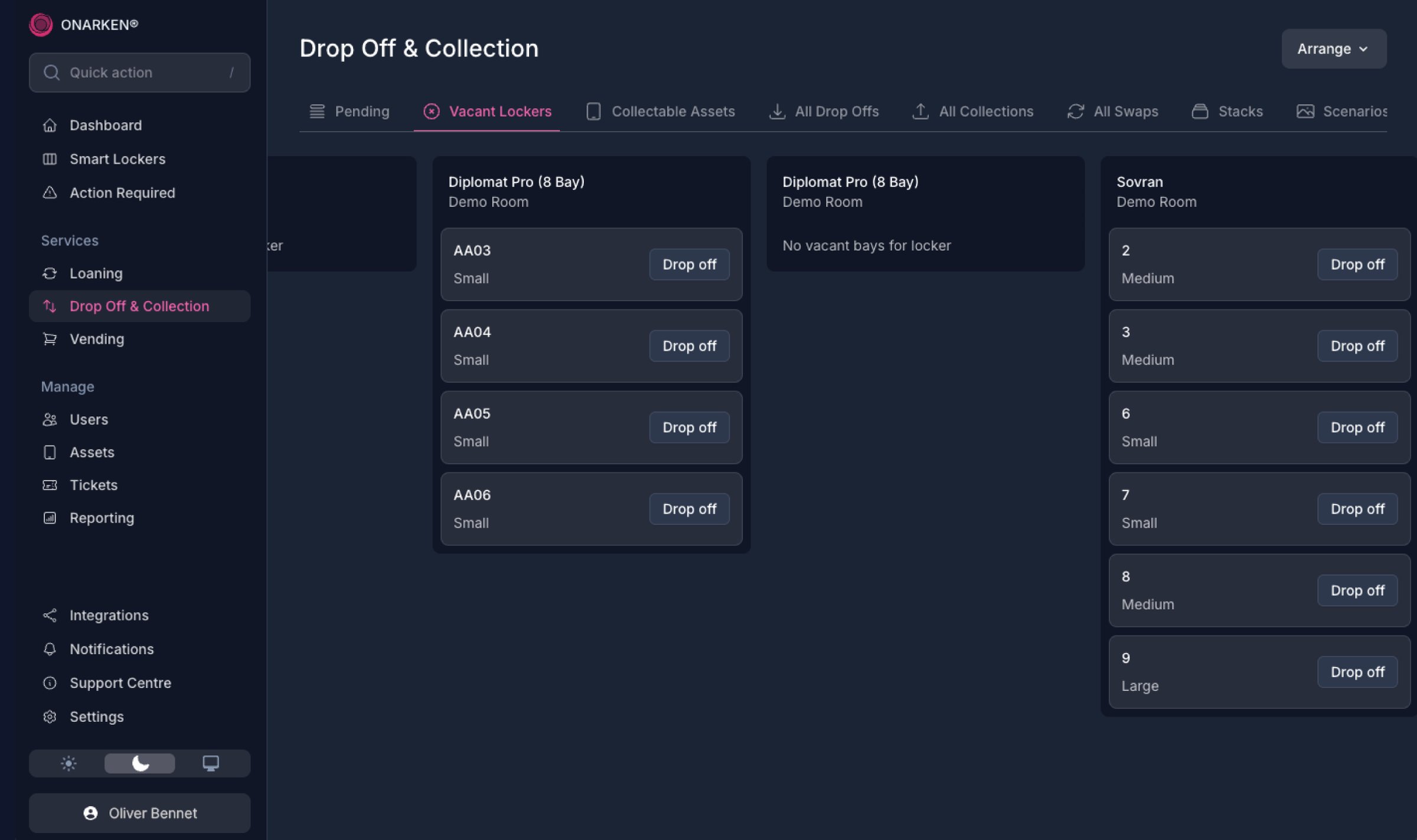Select system theme monitor toggle
This screenshot has height=840, width=1417.
[210, 763]
